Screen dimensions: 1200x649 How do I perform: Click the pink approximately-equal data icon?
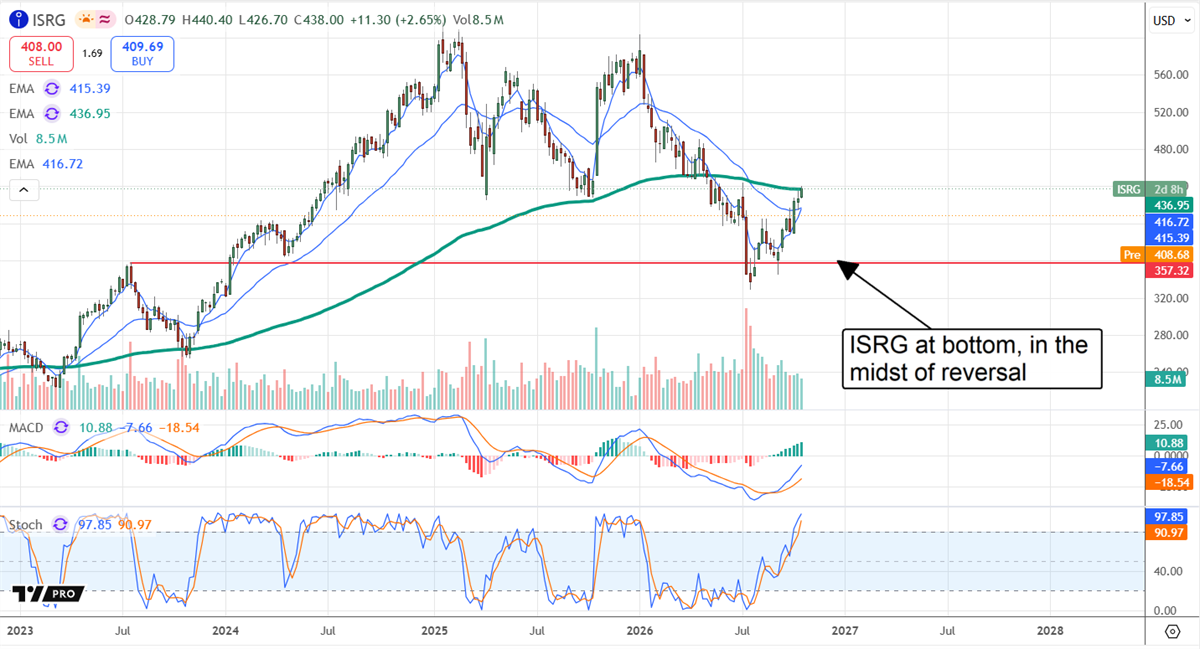103,19
